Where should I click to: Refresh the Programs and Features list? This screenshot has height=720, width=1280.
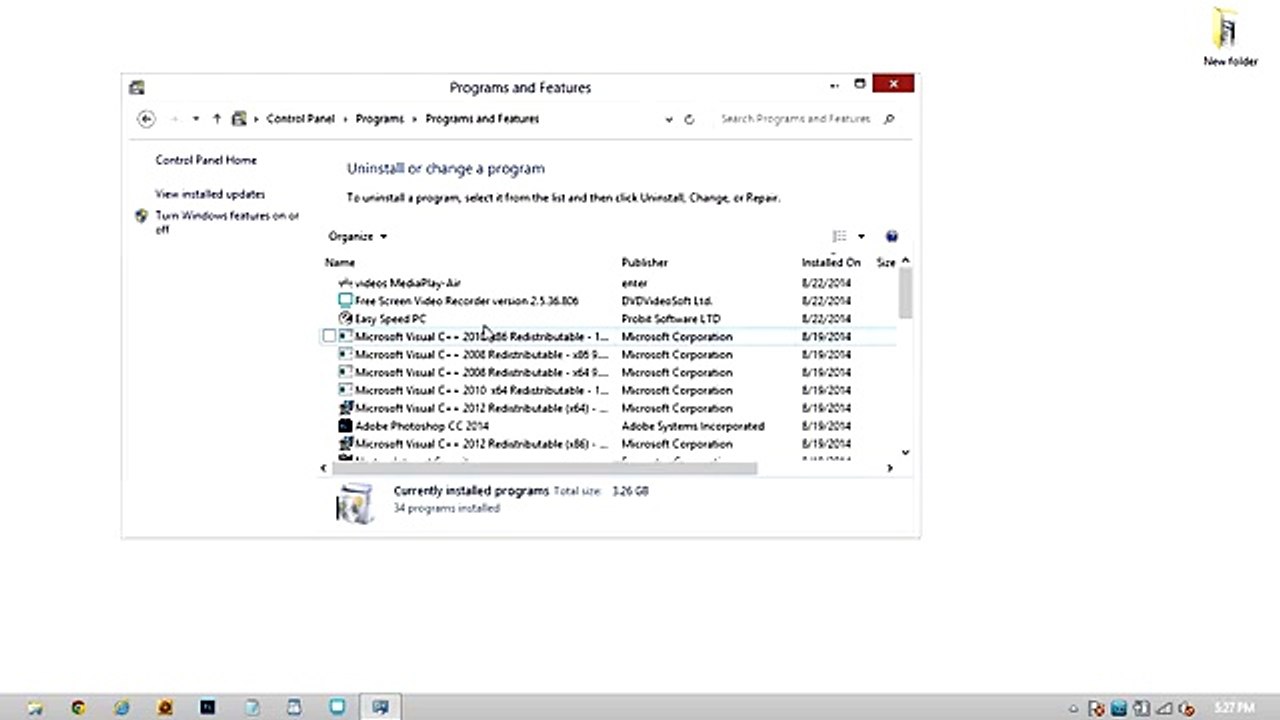[x=689, y=119]
